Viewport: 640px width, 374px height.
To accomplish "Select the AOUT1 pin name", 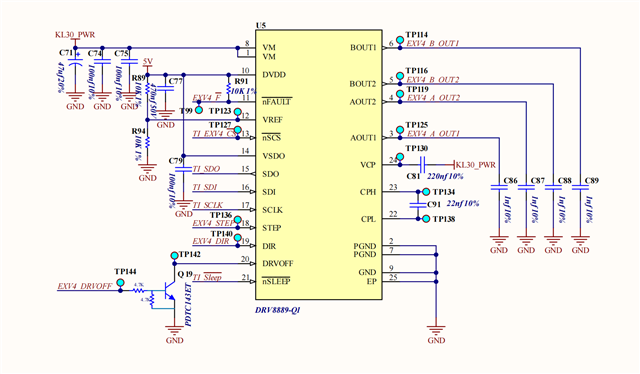I will pyautogui.click(x=363, y=138).
